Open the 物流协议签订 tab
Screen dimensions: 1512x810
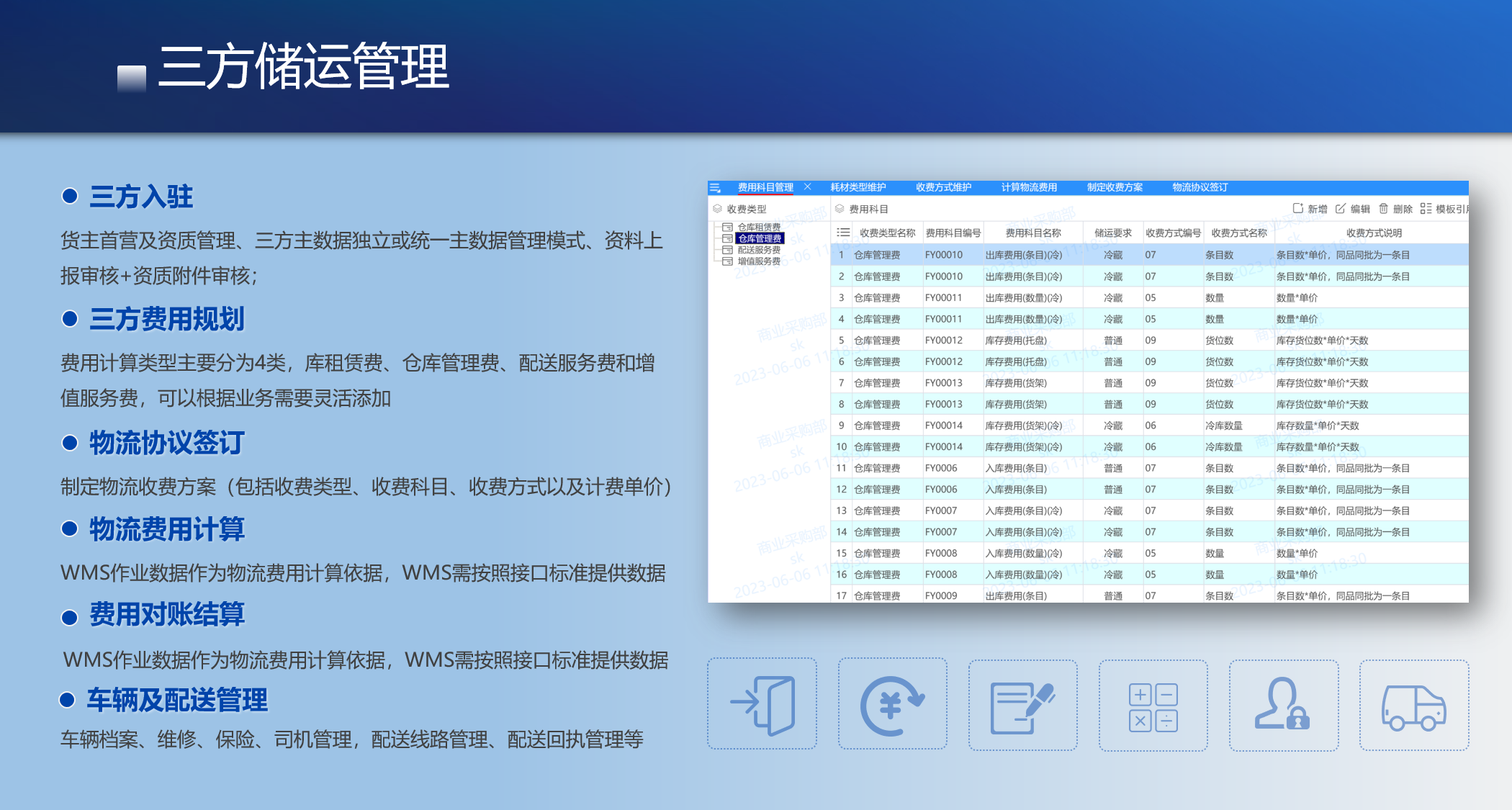click(x=1200, y=187)
